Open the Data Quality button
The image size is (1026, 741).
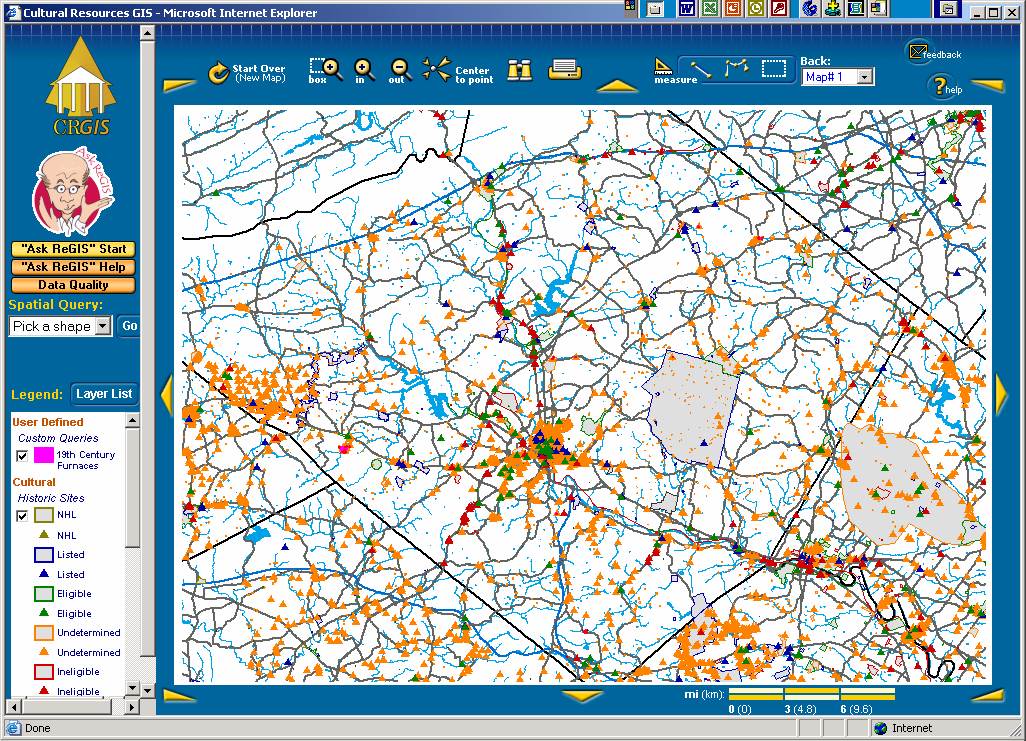73,285
